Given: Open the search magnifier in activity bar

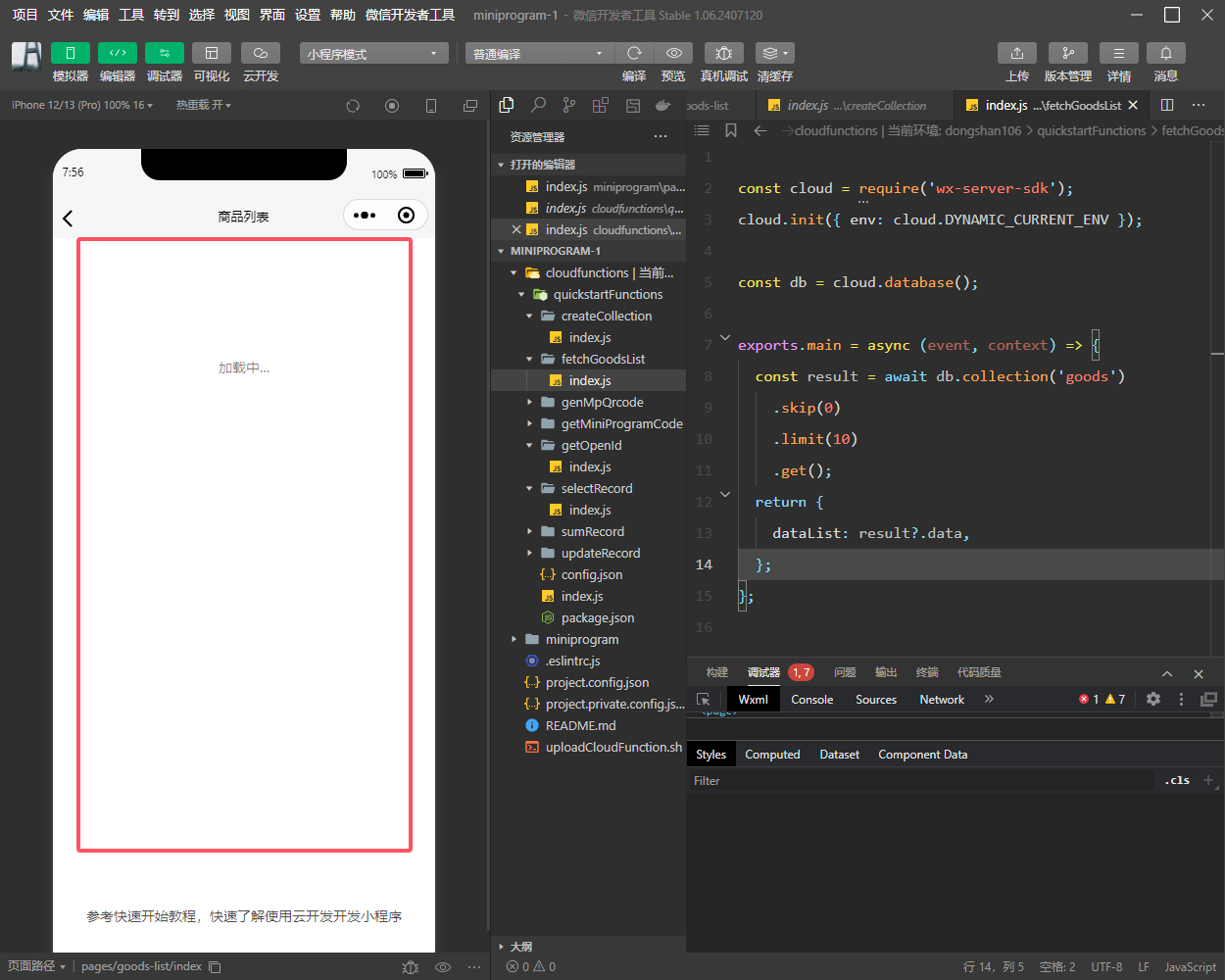Looking at the screenshot, I should coord(538,105).
